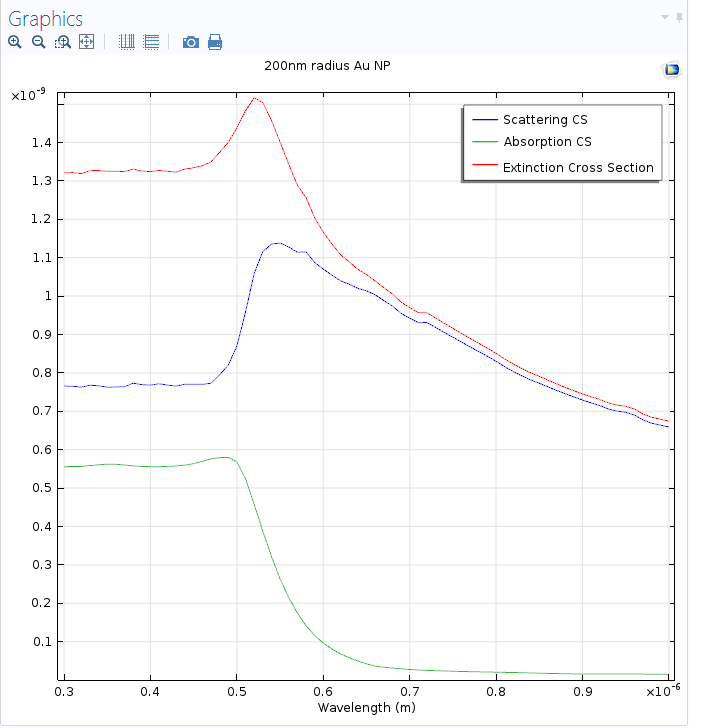This screenshot has width=702, height=728.
Task: Click the blue Scattering CS line swatch
Action: coord(483,120)
